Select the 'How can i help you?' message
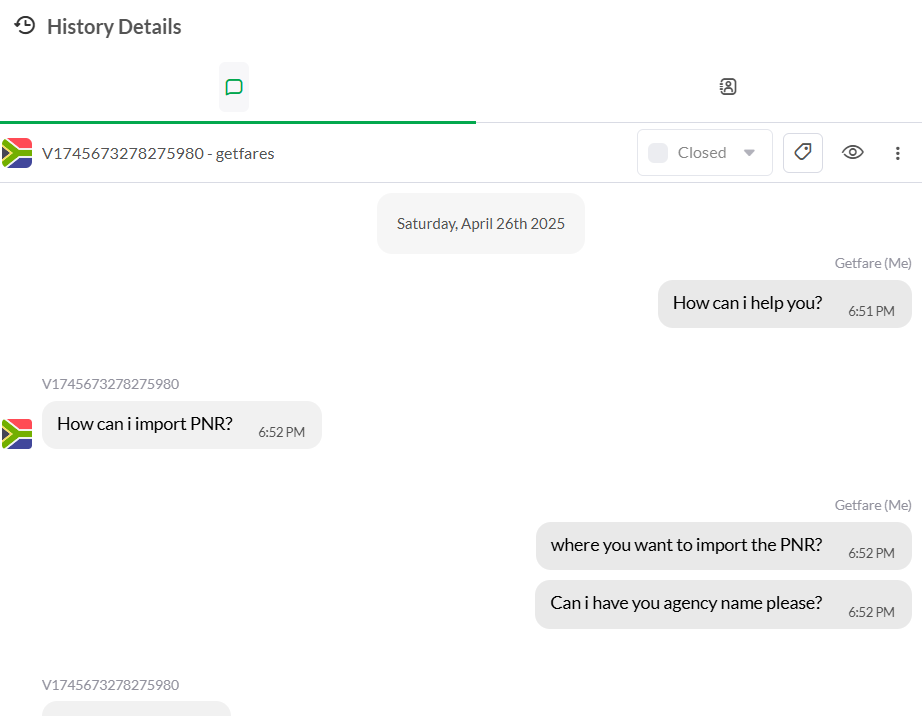Image resolution: width=922 pixels, height=719 pixels. [x=747, y=303]
